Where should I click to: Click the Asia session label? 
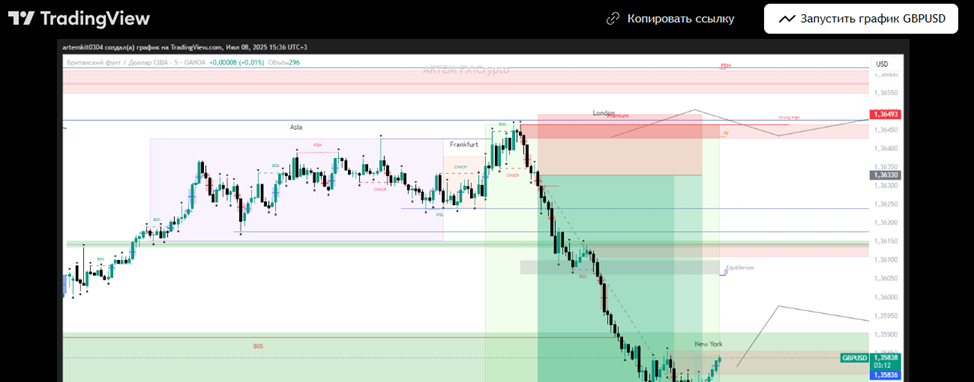point(296,127)
